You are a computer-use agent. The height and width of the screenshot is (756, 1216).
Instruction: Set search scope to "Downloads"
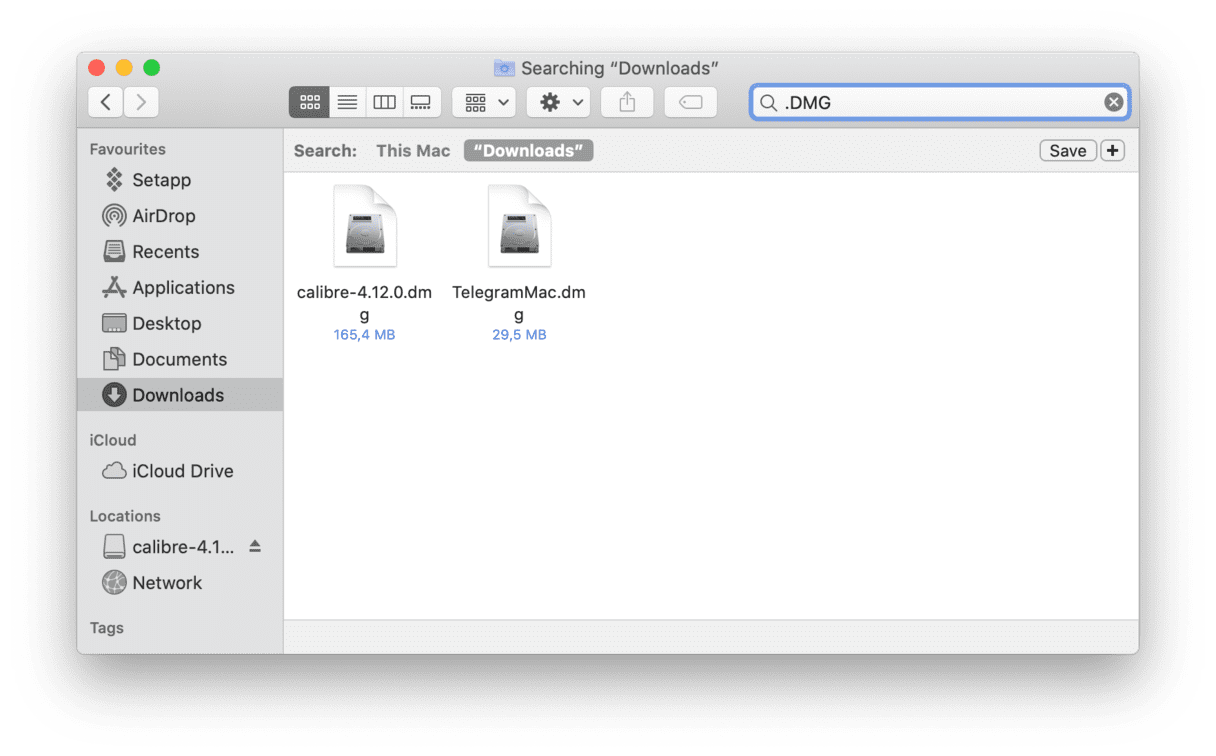528,151
